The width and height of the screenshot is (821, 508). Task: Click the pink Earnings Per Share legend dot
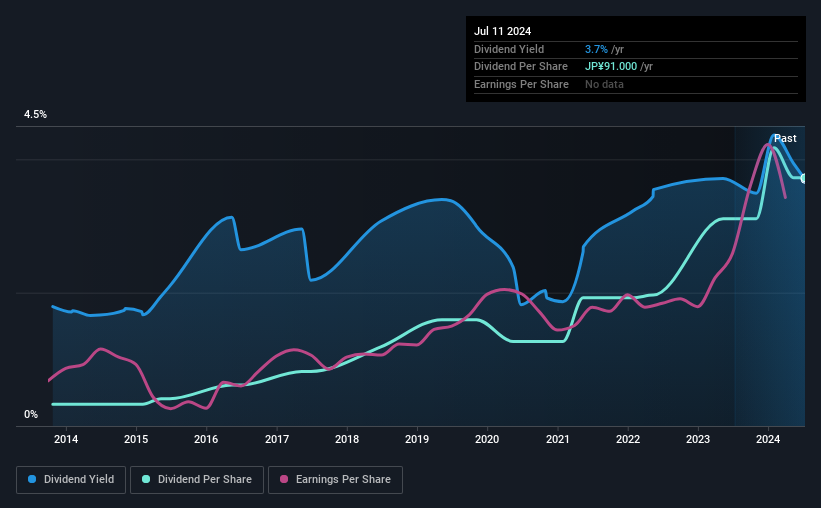(x=284, y=479)
